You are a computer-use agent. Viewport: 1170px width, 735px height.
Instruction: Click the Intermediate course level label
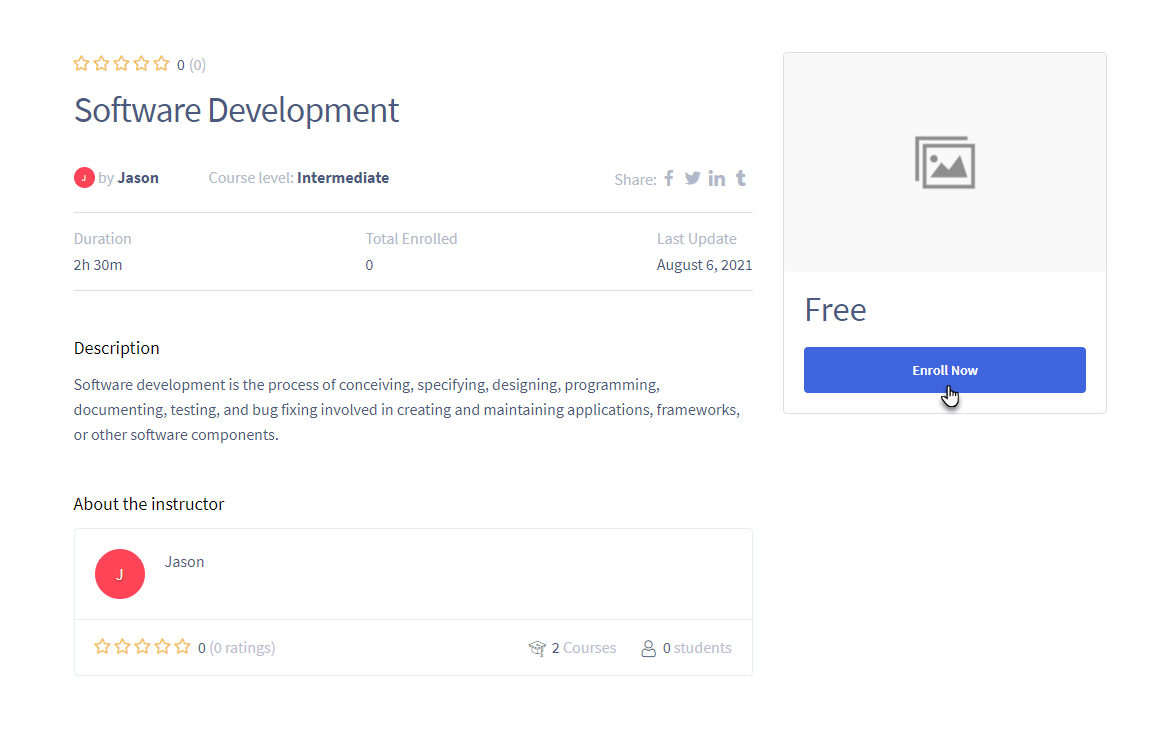pos(343,178)
